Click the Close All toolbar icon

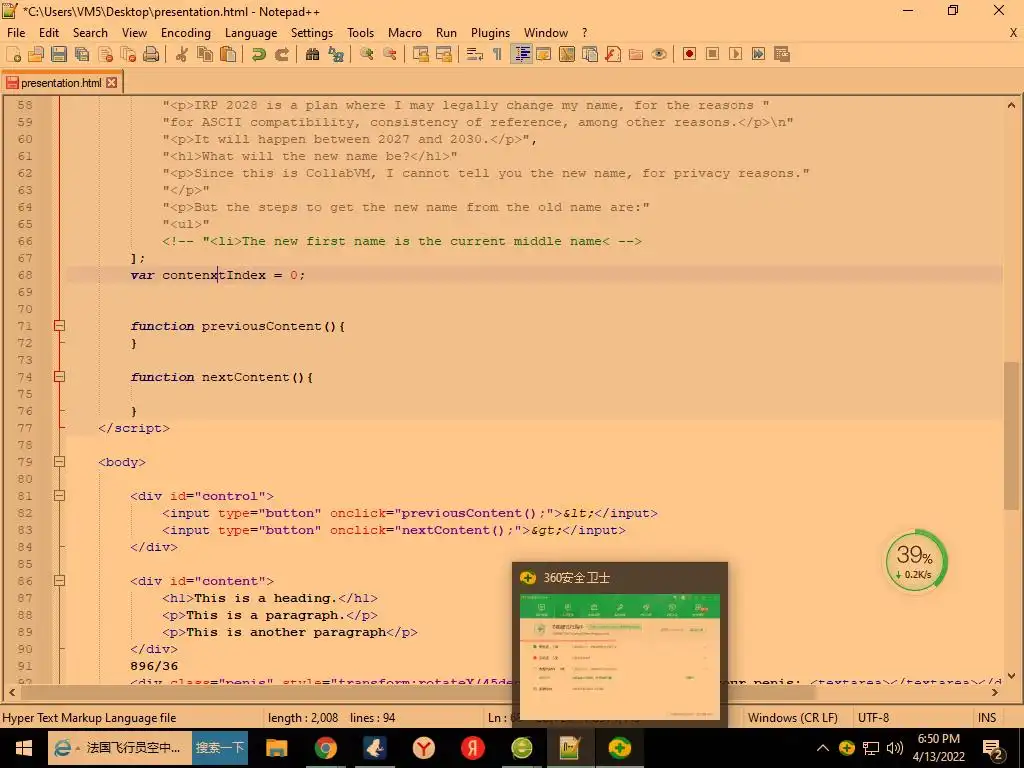click(128, 54)
